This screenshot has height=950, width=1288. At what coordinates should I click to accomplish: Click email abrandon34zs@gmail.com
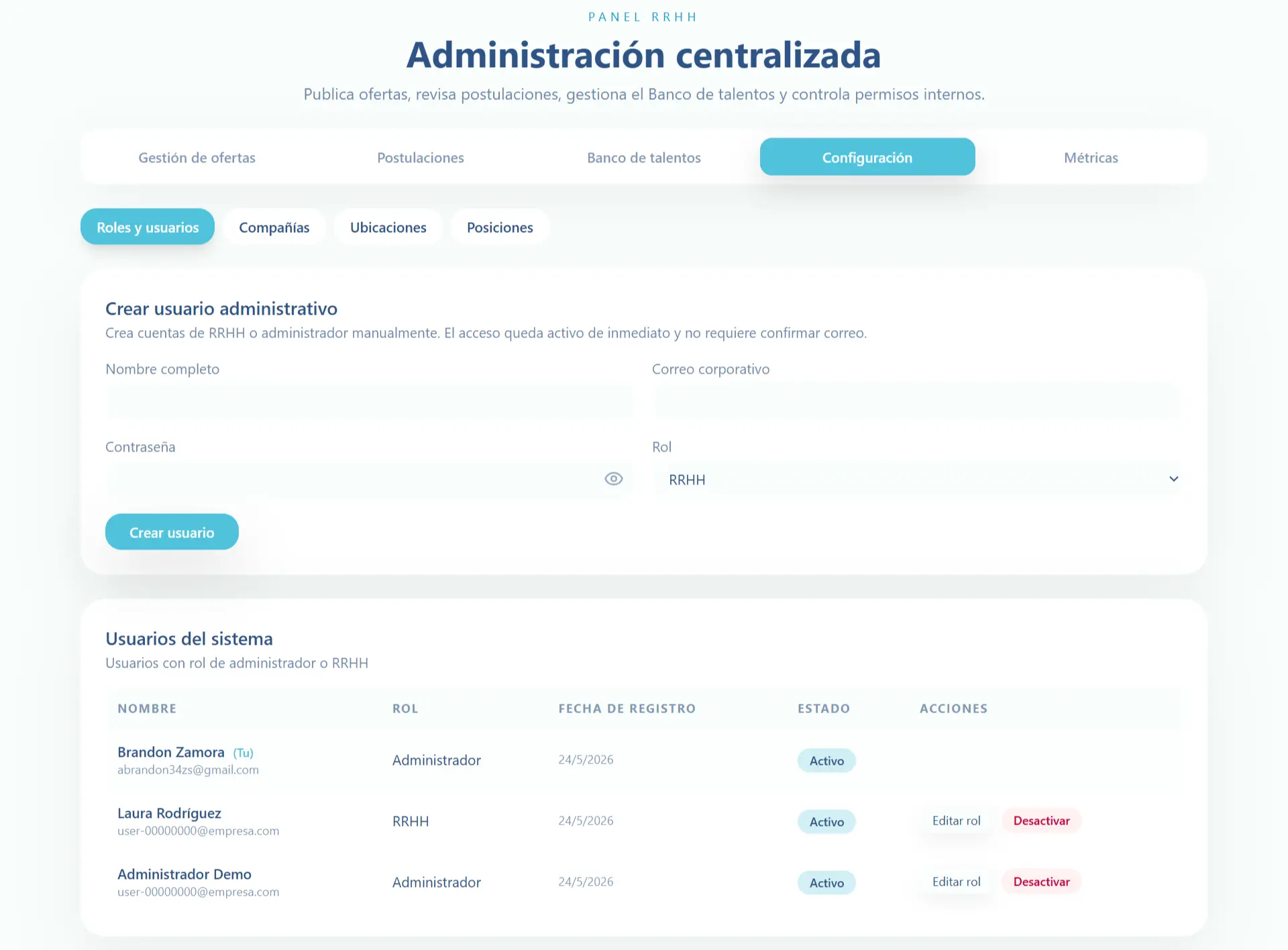188,770
